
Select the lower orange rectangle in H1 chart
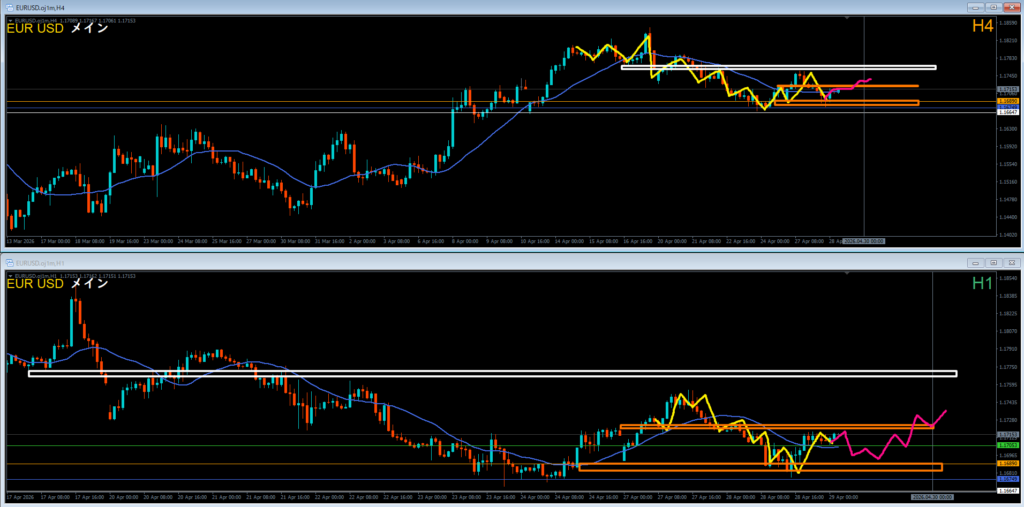click(760, 467)
